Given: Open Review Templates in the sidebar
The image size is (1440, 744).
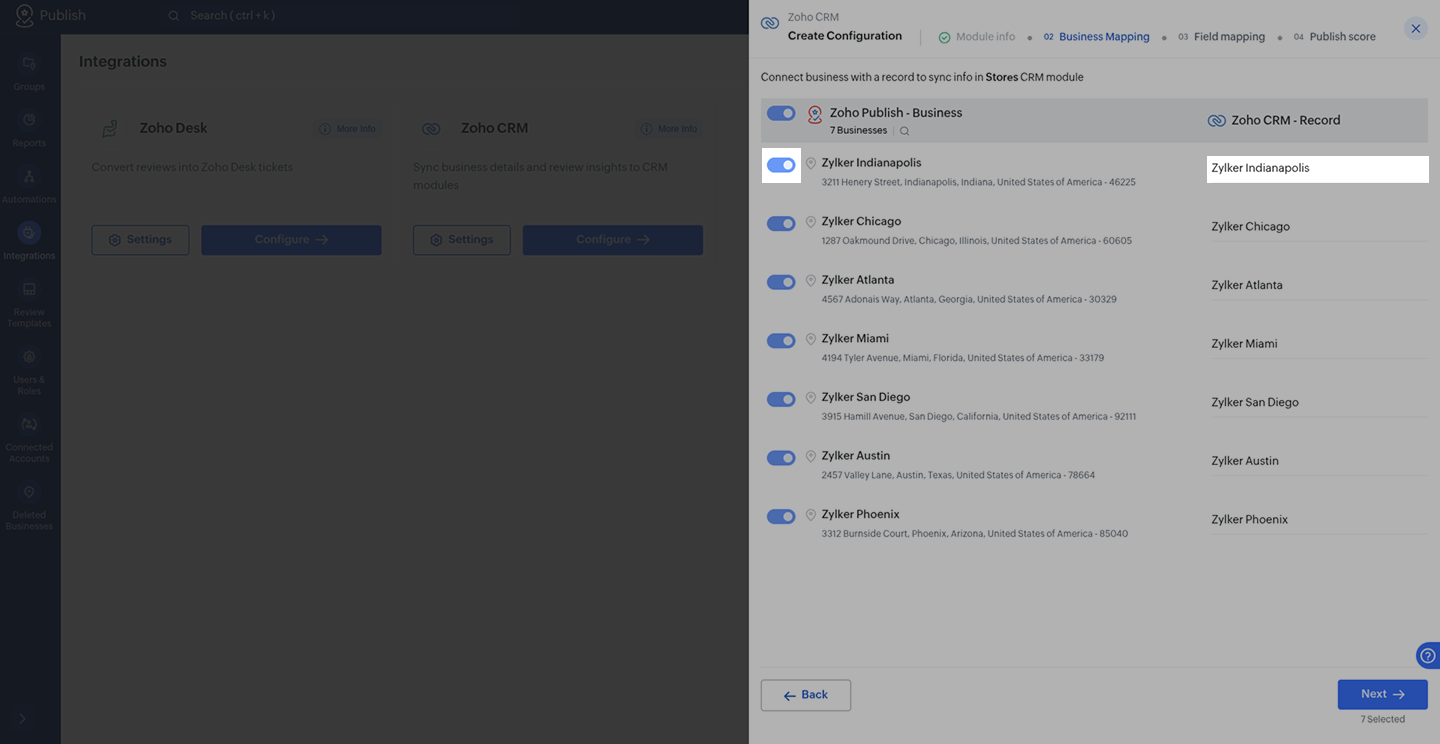Looking at the screenshot, I should tap(29, 303).
